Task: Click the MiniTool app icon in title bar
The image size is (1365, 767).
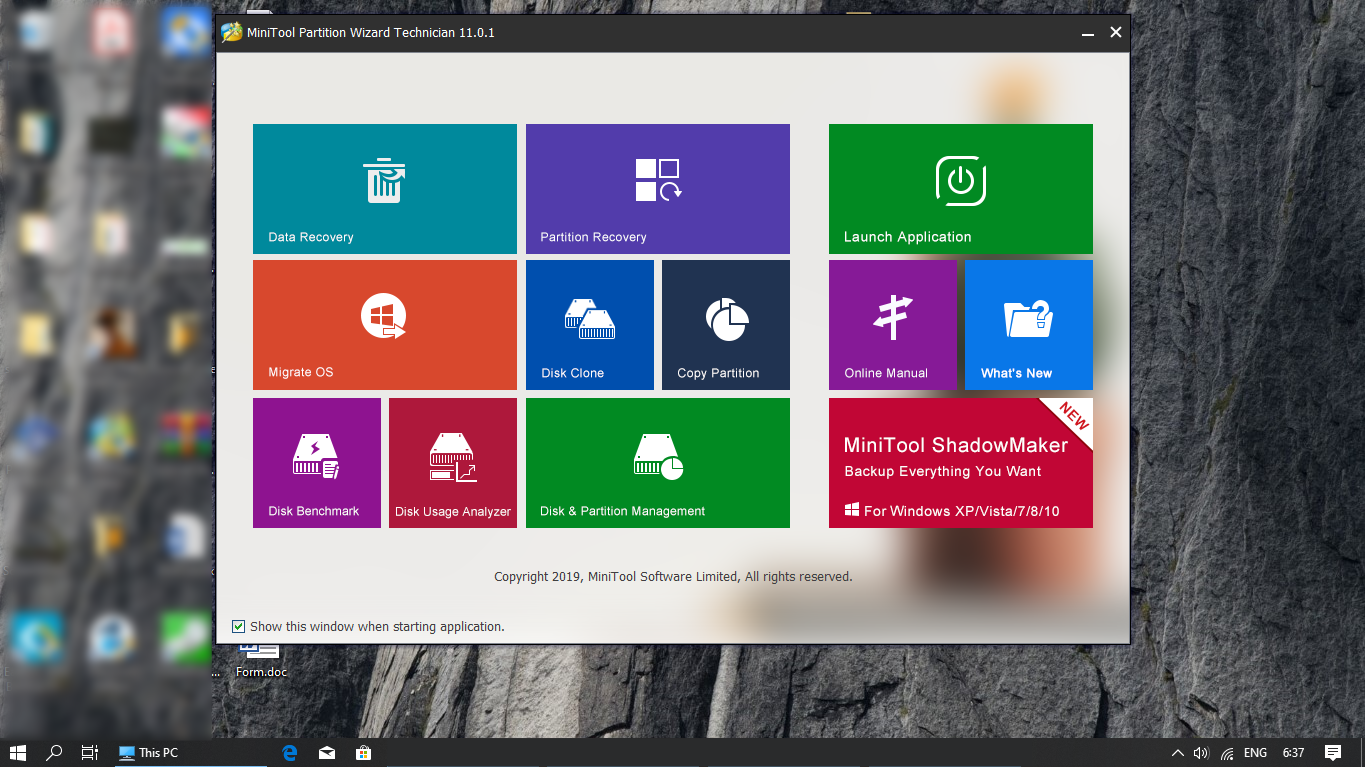Action: 231,32
